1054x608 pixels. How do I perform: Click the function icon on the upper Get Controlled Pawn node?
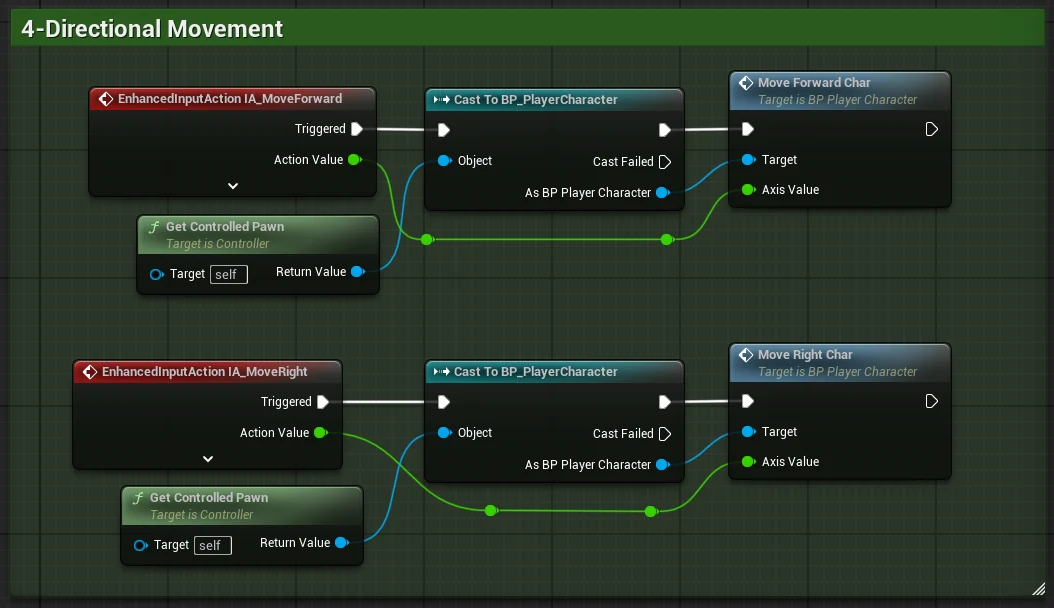tap(154, 227)
